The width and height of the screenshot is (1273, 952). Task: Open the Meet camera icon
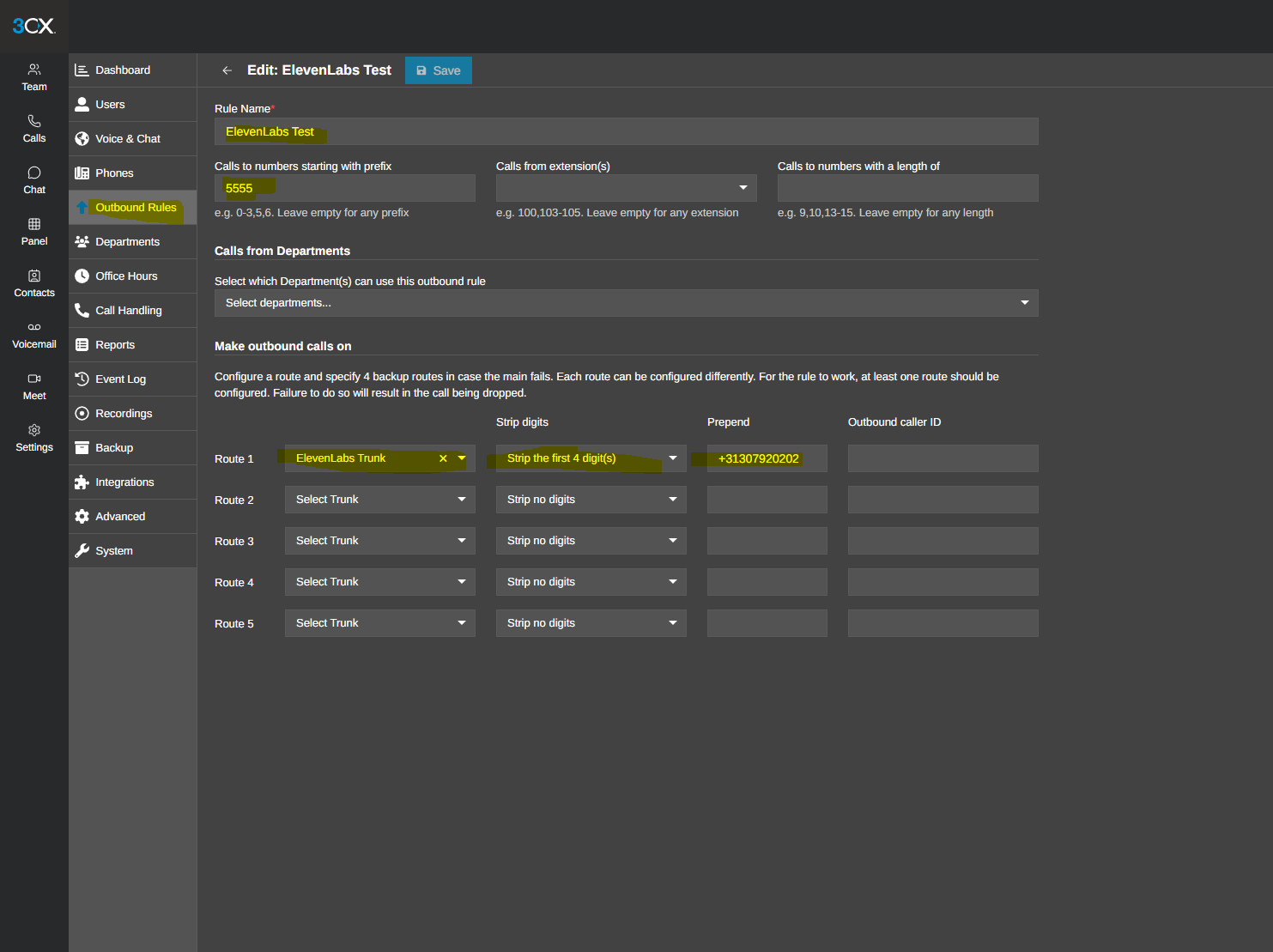pos(34,379)
